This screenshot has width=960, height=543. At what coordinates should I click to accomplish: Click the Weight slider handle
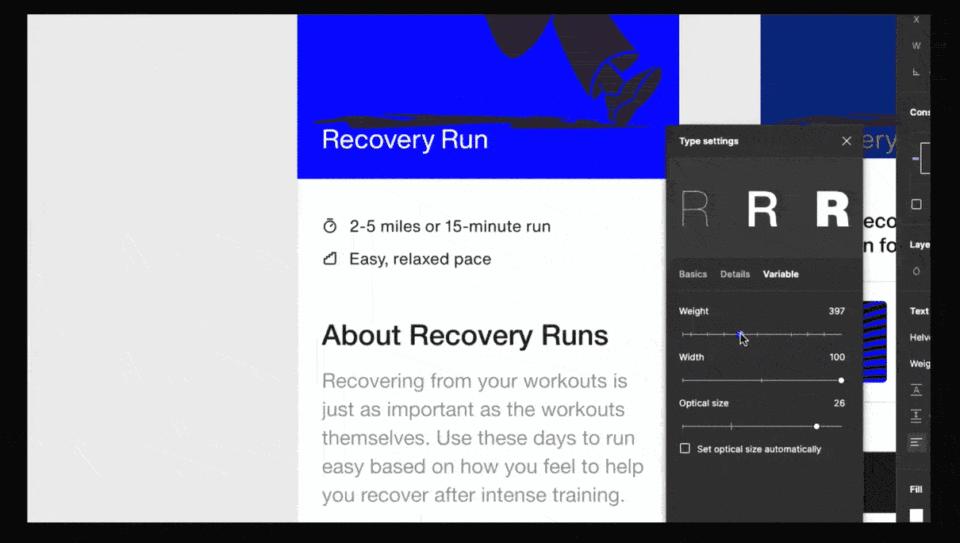pyautogui.click(x=740, y=334)
